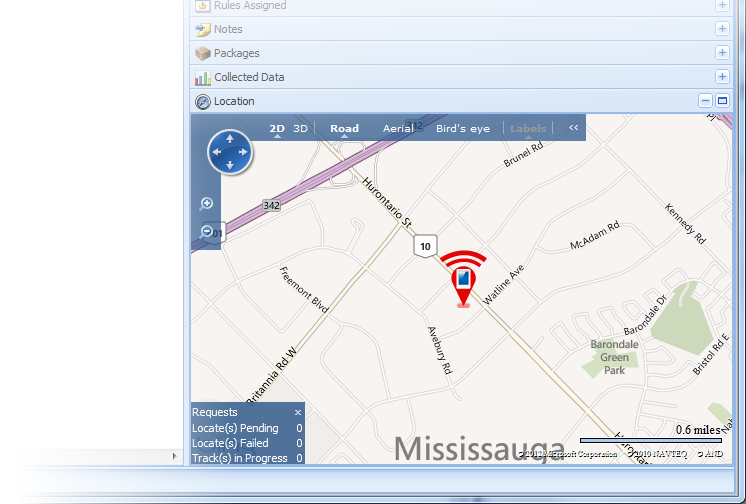
Task: Click the Location compass icon
Action: (203, 102)
